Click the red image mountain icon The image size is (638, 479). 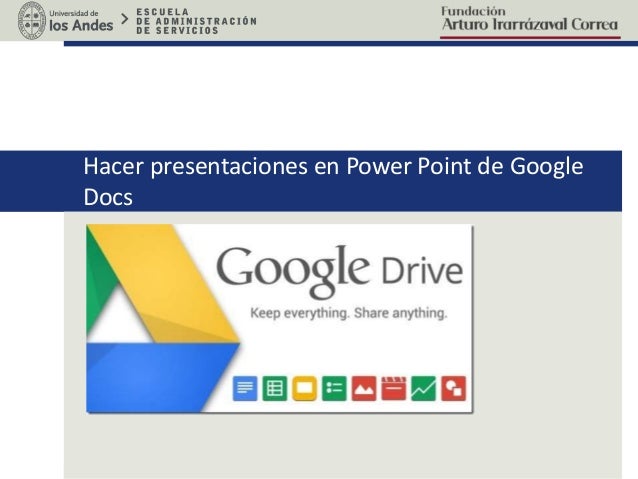(x=364, y=388)
